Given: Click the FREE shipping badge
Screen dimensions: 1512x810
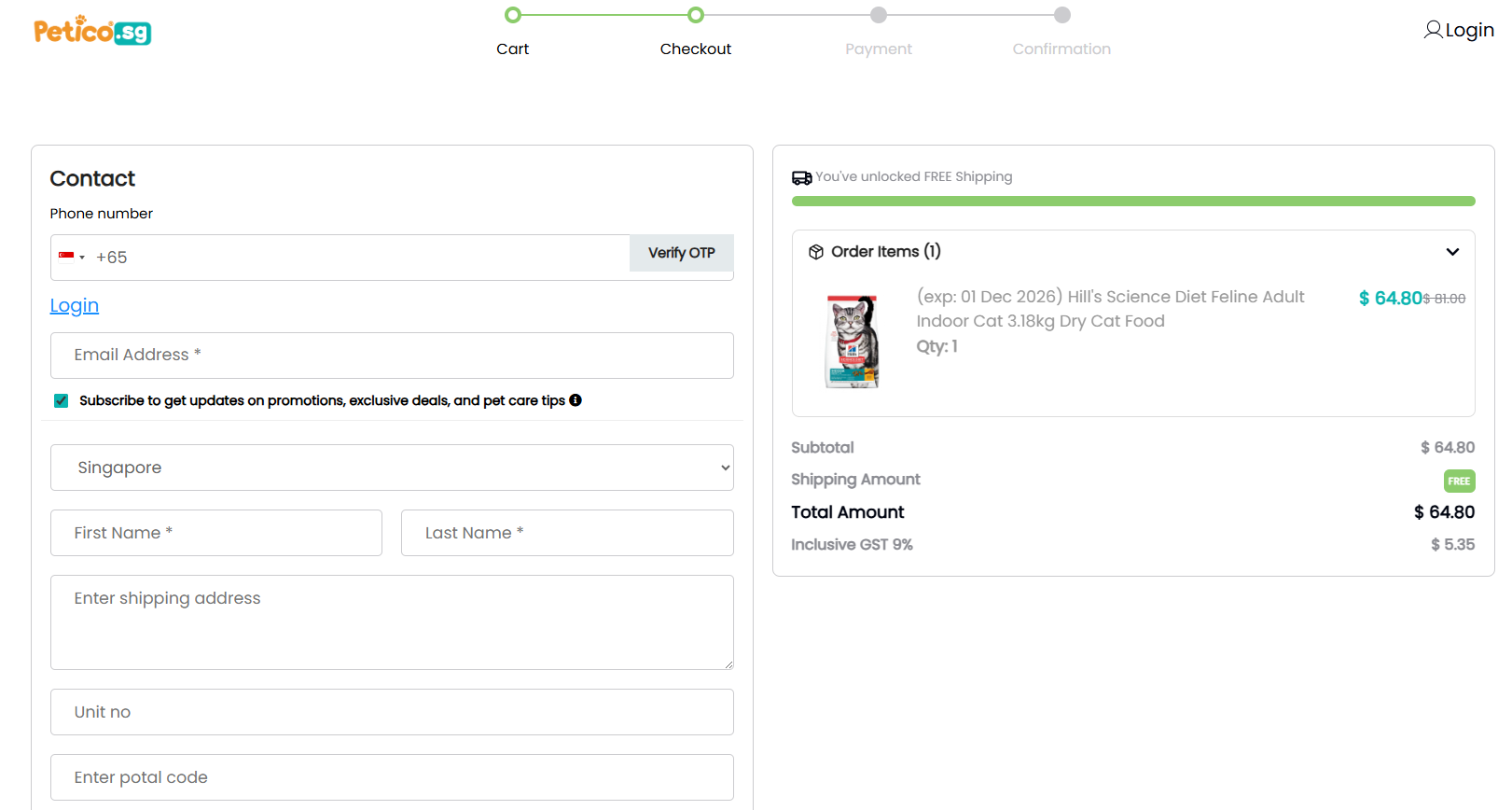Looking at the screenshot, I should [x=1459, y=481].
